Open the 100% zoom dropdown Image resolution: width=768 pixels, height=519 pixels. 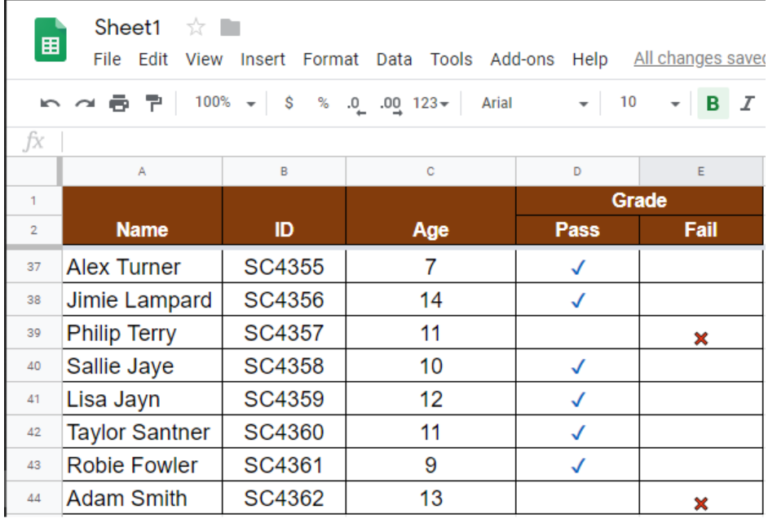pyautogui.click(x=225, y=103)
